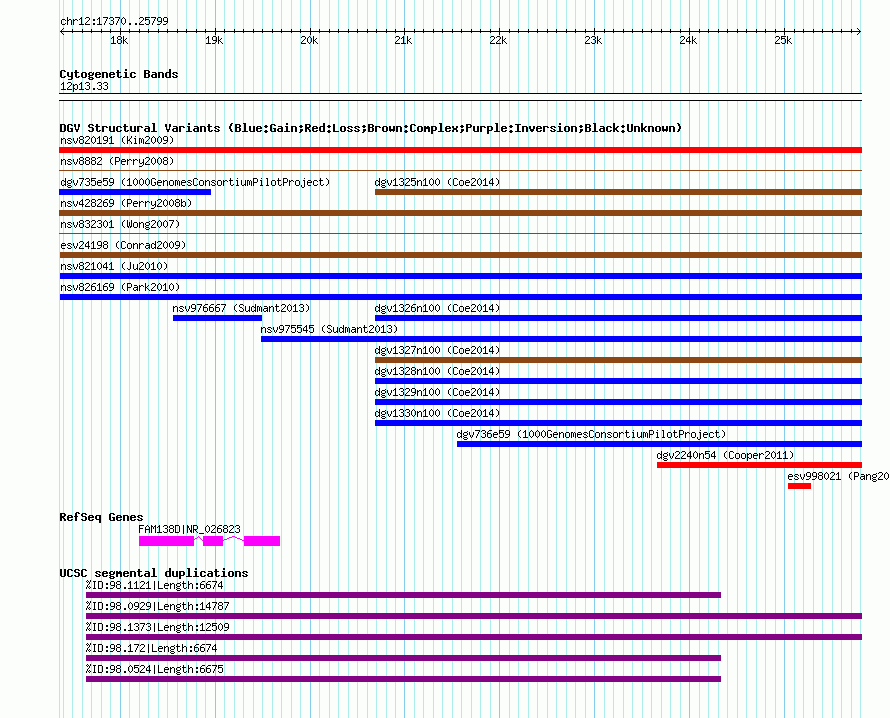Select the dgv1325n100 brown complex bar
This screenshot has height=718, width=890.
pos(618,192)
